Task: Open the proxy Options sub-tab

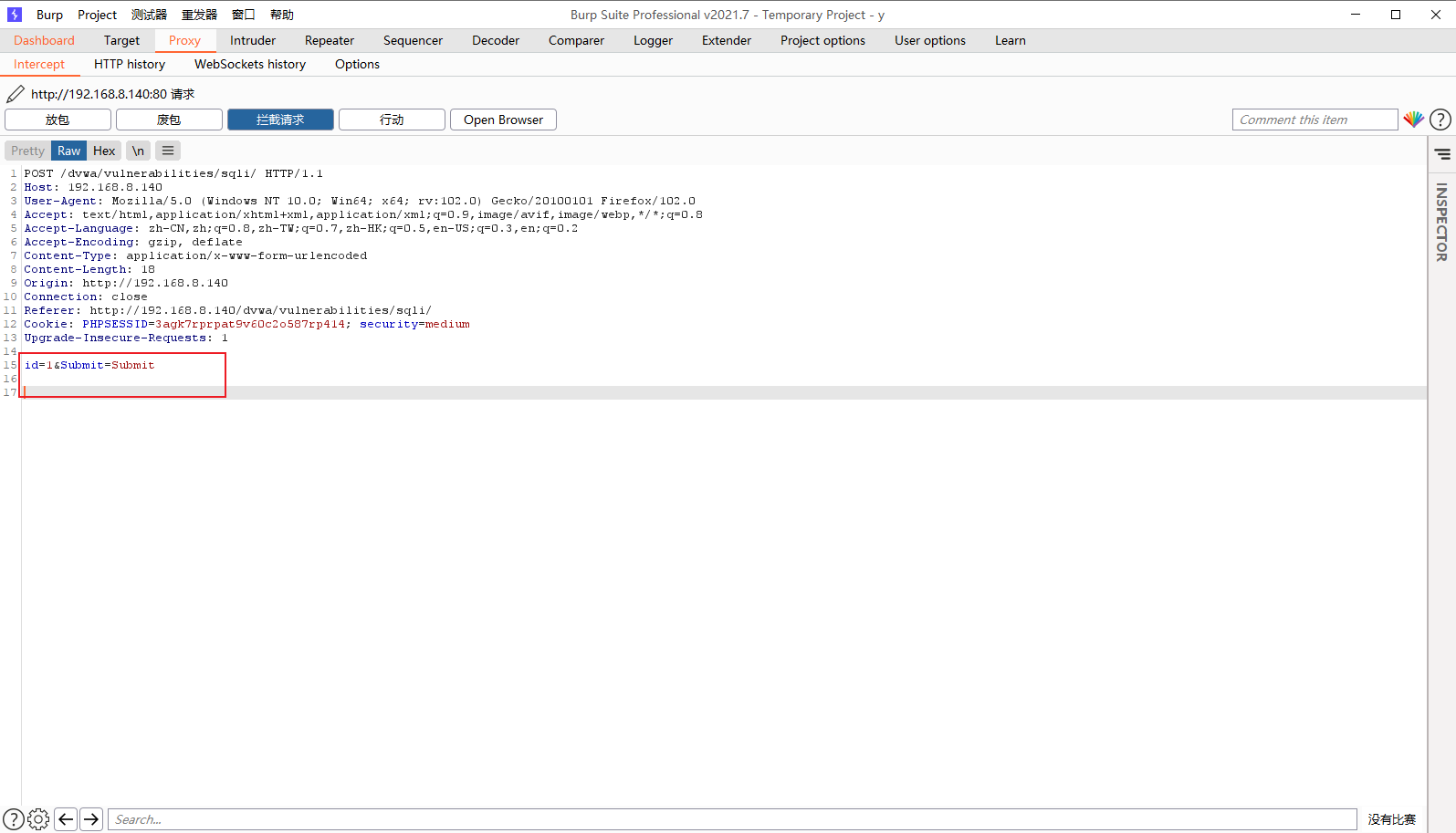Action: click(357, 64)
